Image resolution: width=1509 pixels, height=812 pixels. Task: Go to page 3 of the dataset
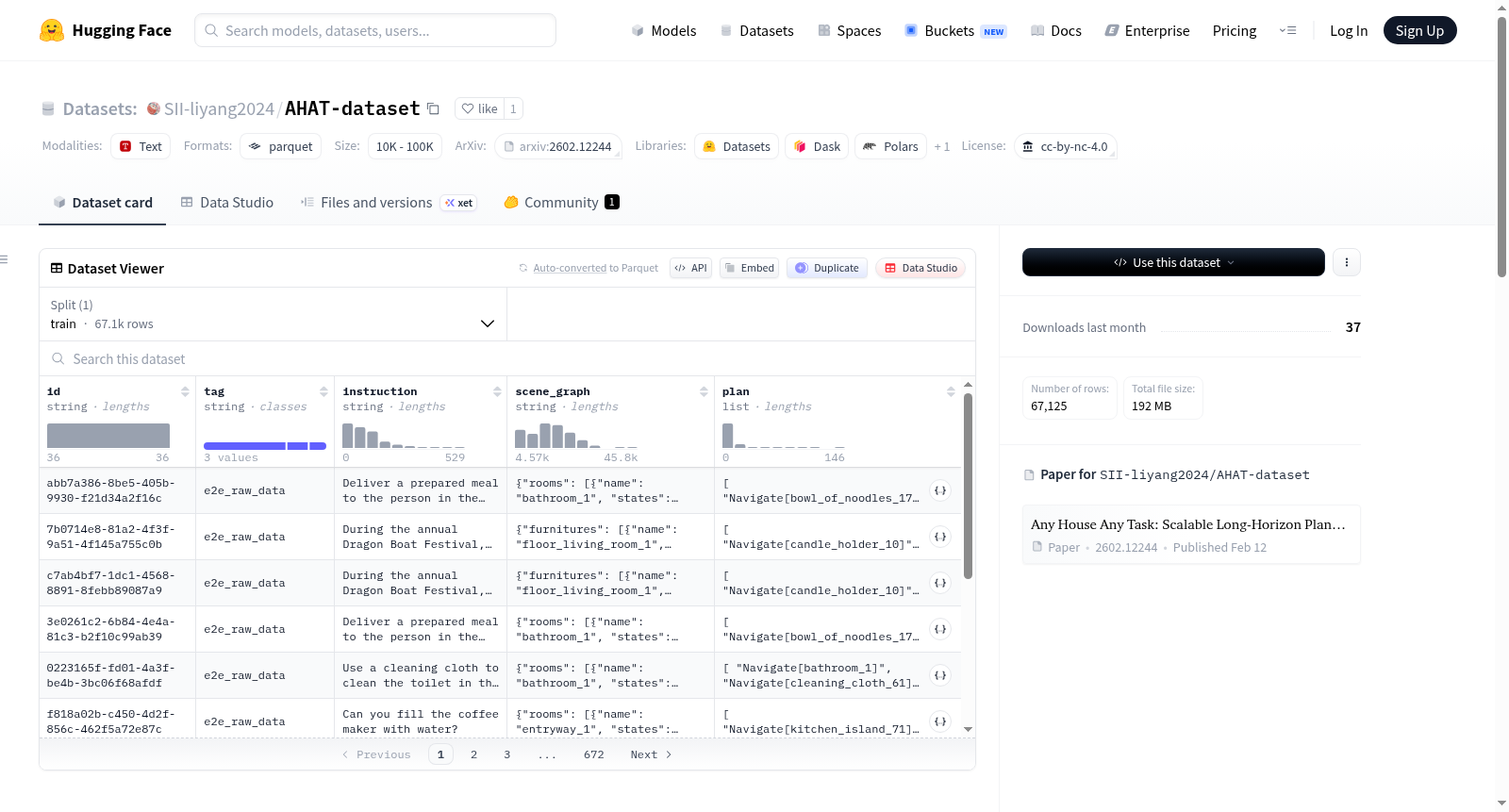pyautogui.click(x=507, y=754)
